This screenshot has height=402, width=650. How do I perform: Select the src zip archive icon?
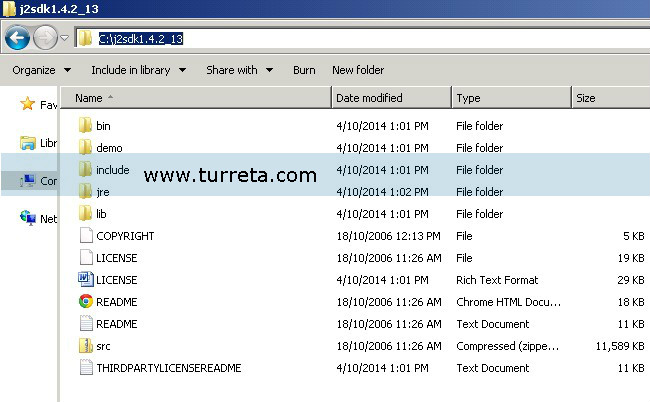point(86,345)
